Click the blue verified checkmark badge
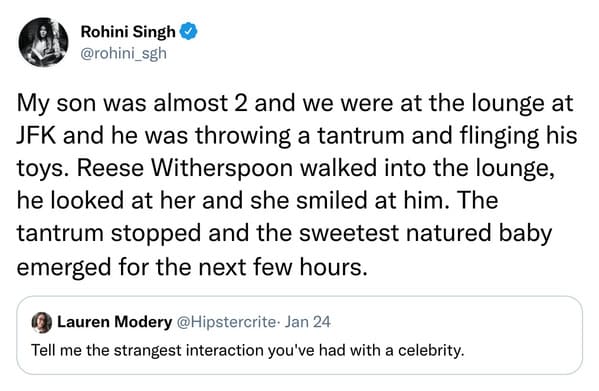This screenshot has height=391, width=599. (x=188, y=31)
